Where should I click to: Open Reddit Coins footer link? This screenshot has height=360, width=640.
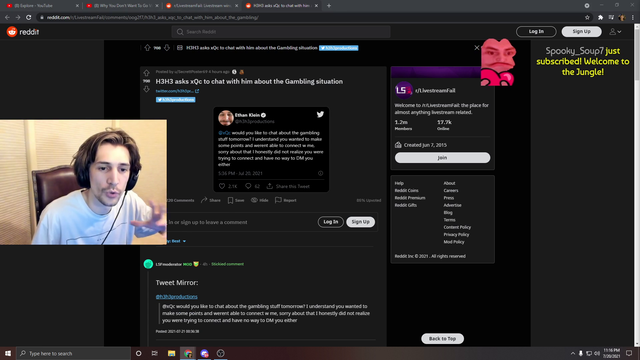click(x=407, y=191)
